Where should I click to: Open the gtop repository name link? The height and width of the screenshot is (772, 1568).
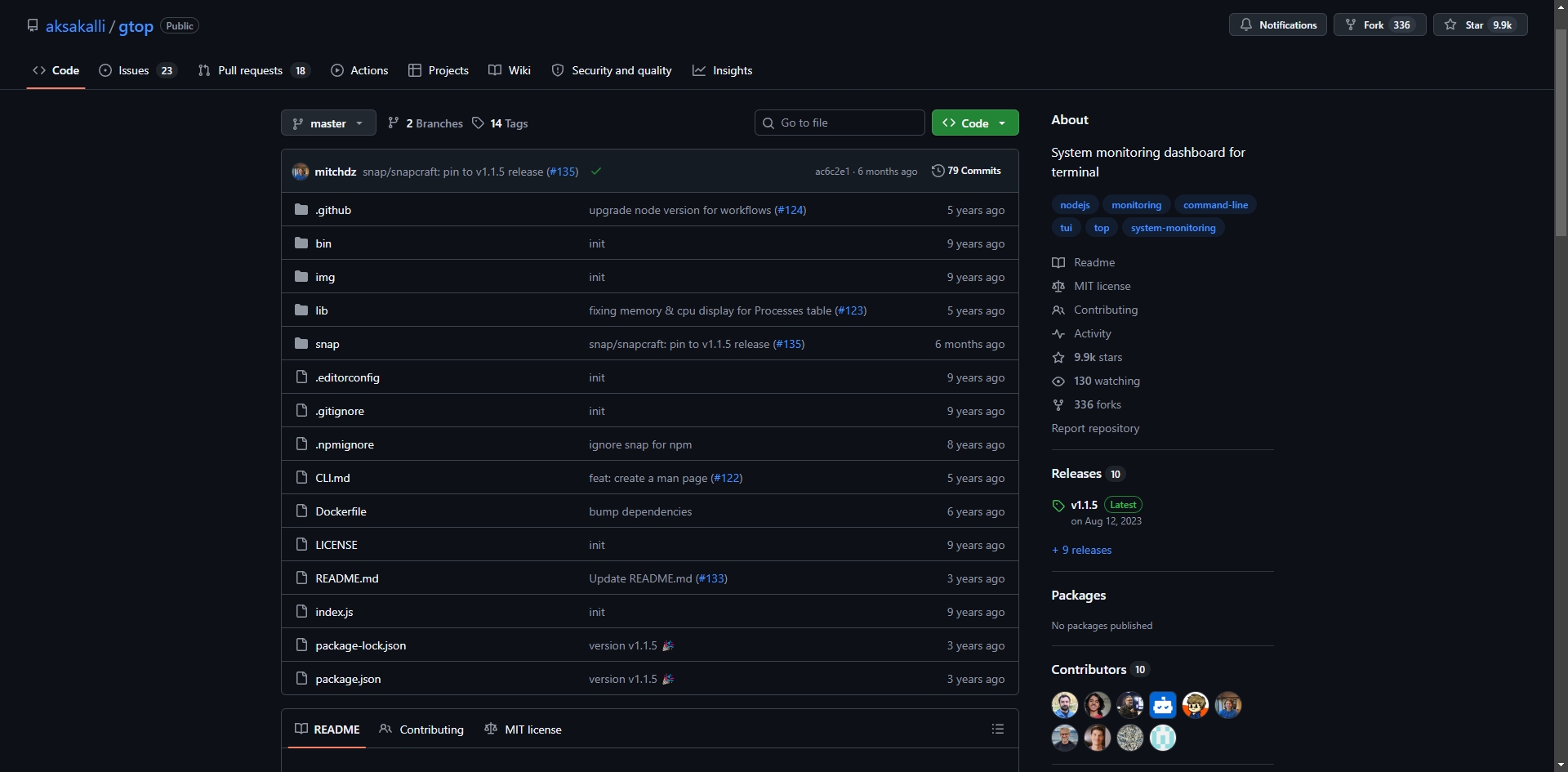click(x=136, y=26)
